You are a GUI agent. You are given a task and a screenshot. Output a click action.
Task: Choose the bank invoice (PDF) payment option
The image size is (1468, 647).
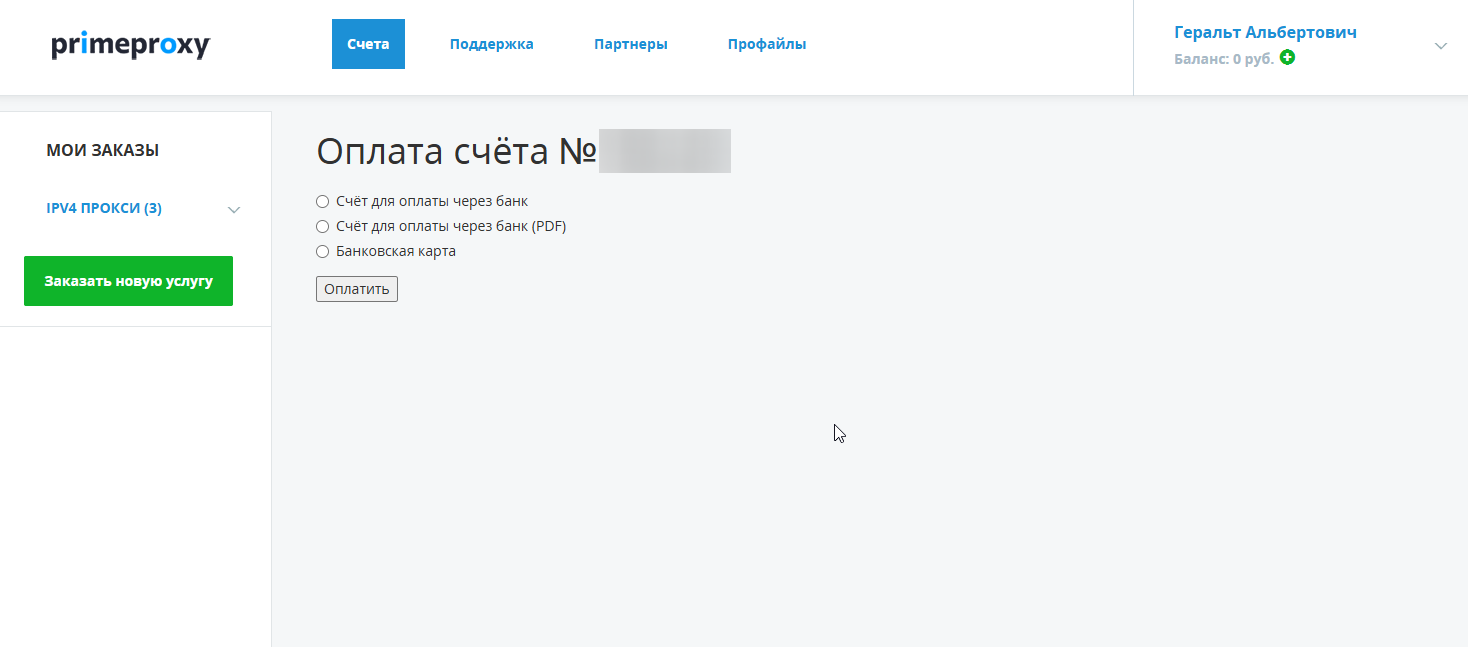322,226
